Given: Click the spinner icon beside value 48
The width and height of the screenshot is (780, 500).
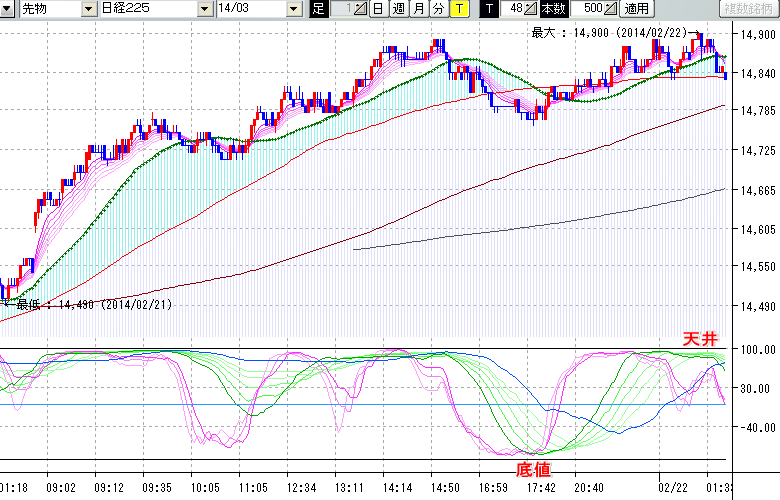Looking at the screenshot, I should (530, 9).
